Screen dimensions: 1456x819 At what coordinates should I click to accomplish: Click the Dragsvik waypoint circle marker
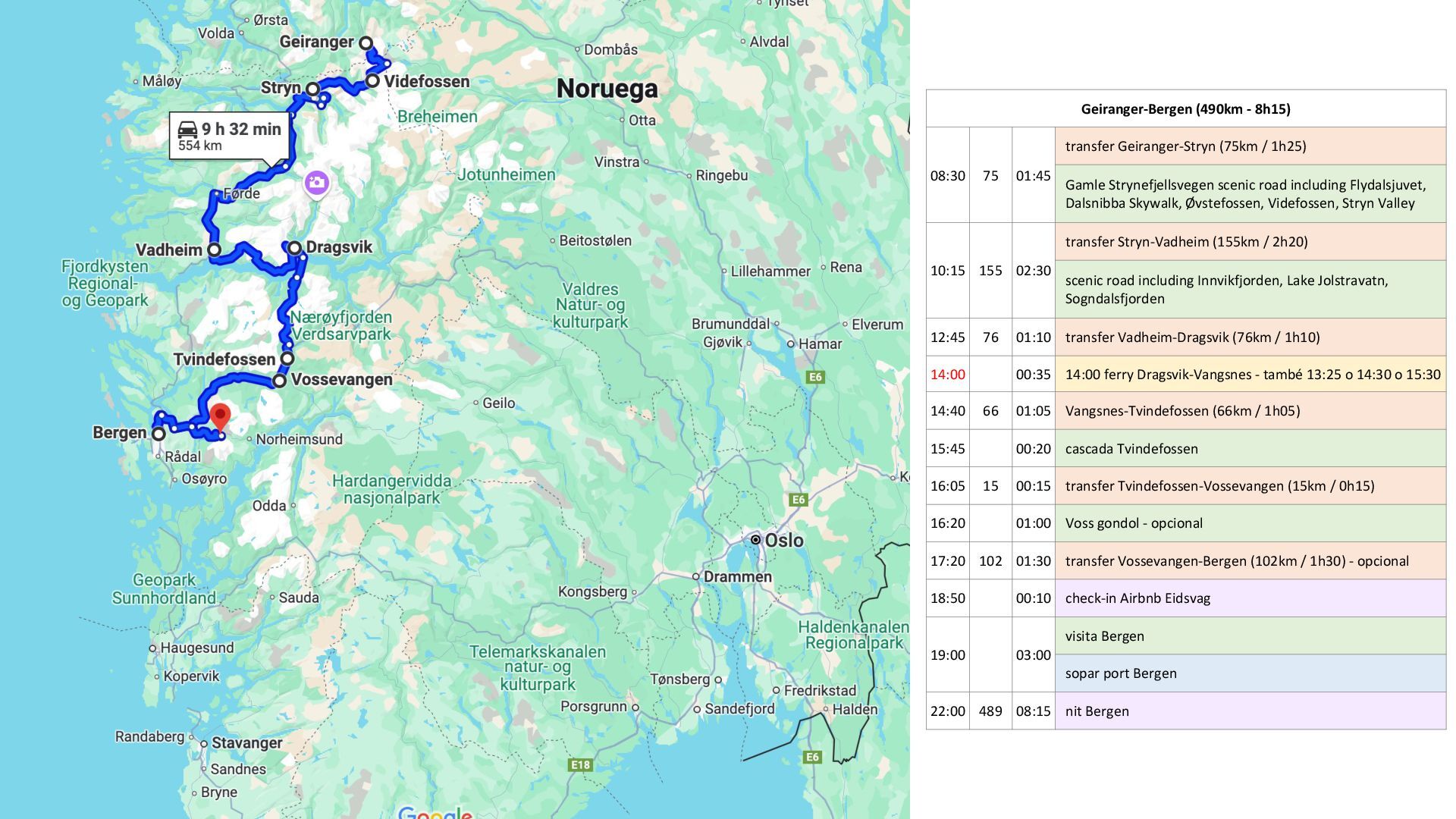pos(294,248)
